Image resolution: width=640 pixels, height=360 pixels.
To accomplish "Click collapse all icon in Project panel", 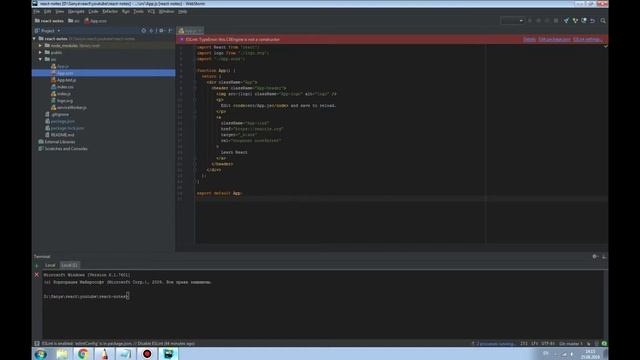I will [x=151, y=31].
